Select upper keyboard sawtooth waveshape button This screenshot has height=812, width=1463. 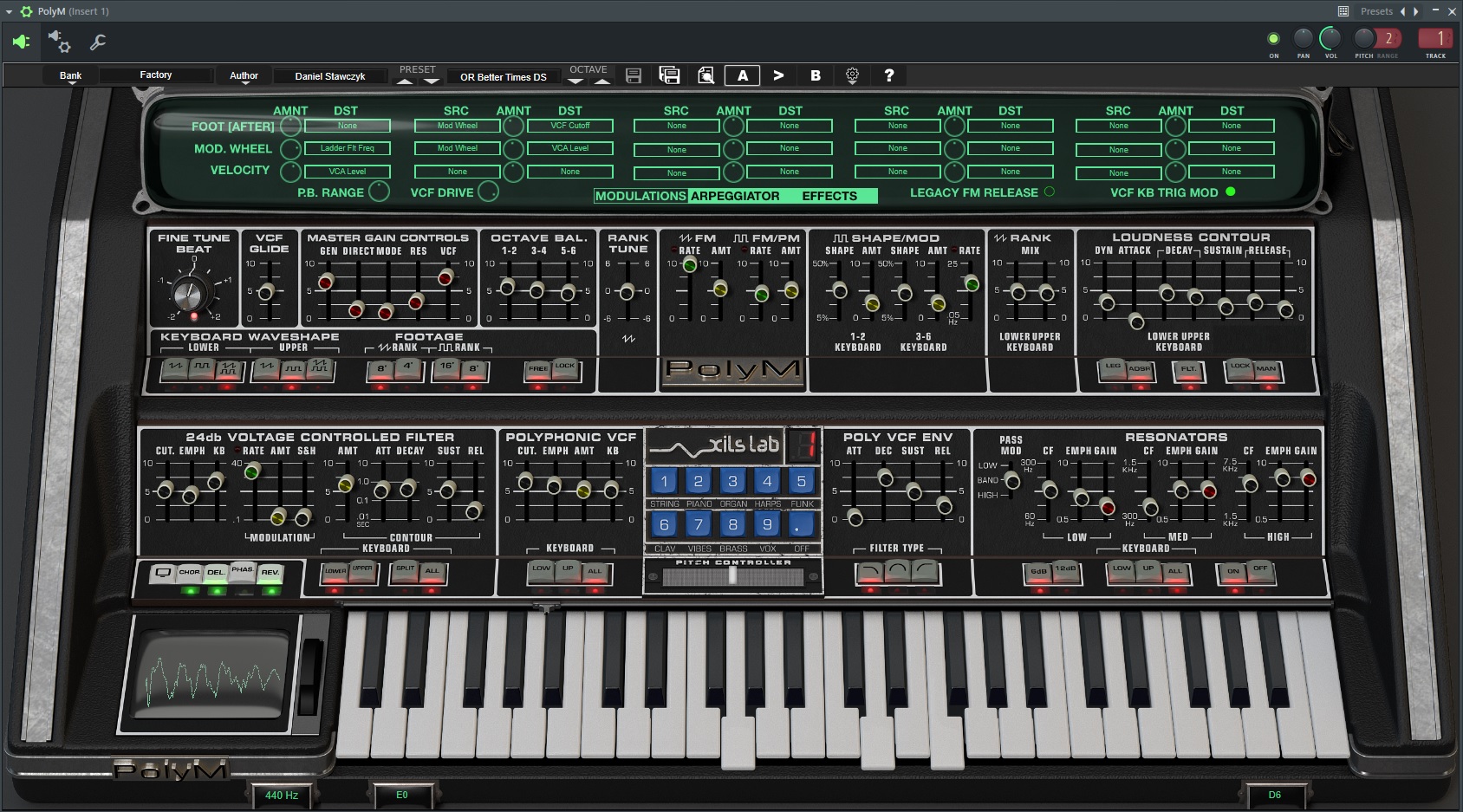(267, 370)
